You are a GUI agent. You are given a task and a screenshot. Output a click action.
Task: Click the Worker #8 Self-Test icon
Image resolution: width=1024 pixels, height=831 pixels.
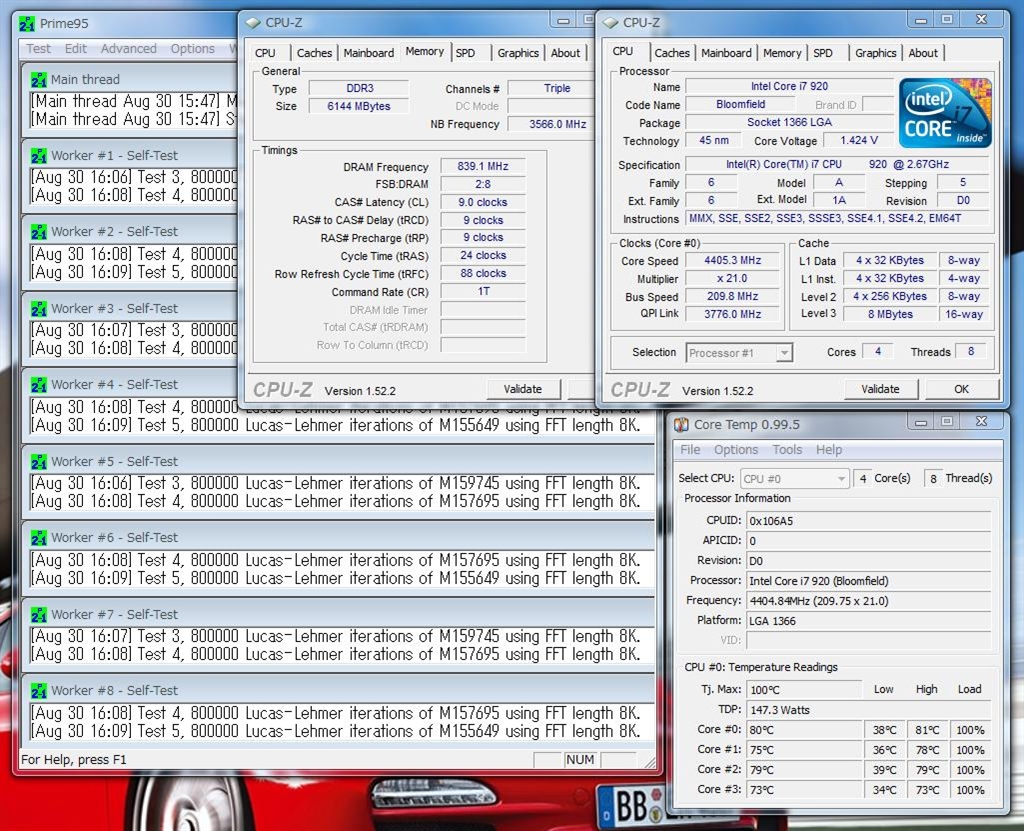[x=39, y=691]
